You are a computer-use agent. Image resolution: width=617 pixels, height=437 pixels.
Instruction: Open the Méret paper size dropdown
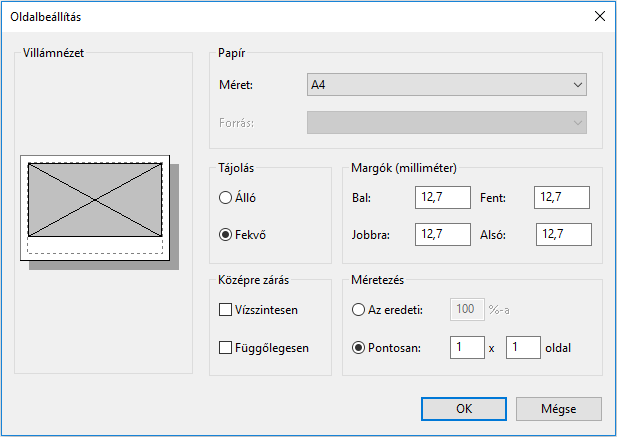(446, 85)
